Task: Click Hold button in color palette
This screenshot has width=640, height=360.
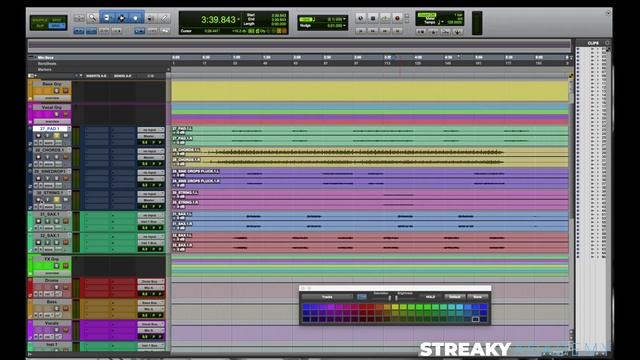Action: [x=430, y=297]
